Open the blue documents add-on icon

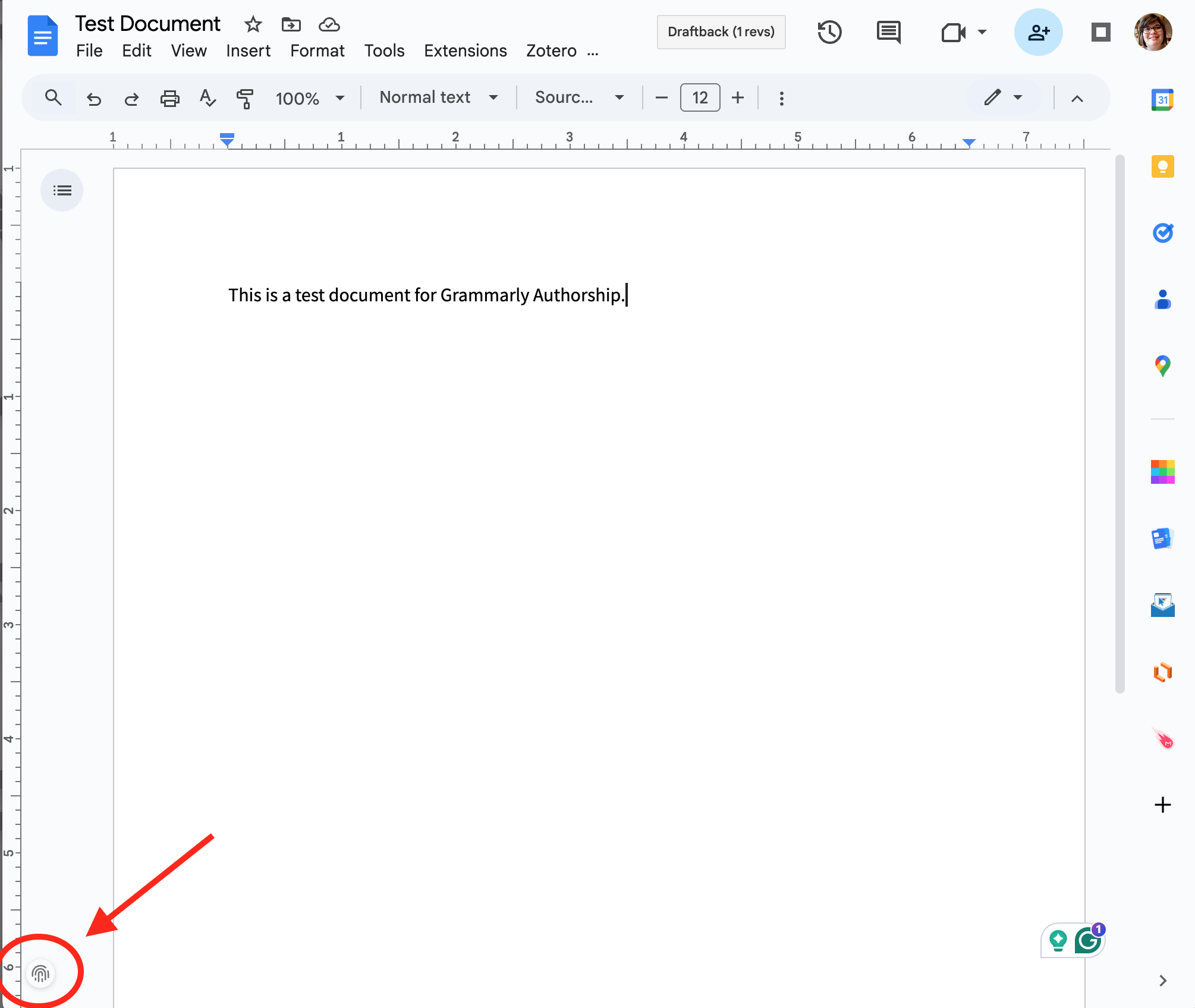tap(1162, 538)
